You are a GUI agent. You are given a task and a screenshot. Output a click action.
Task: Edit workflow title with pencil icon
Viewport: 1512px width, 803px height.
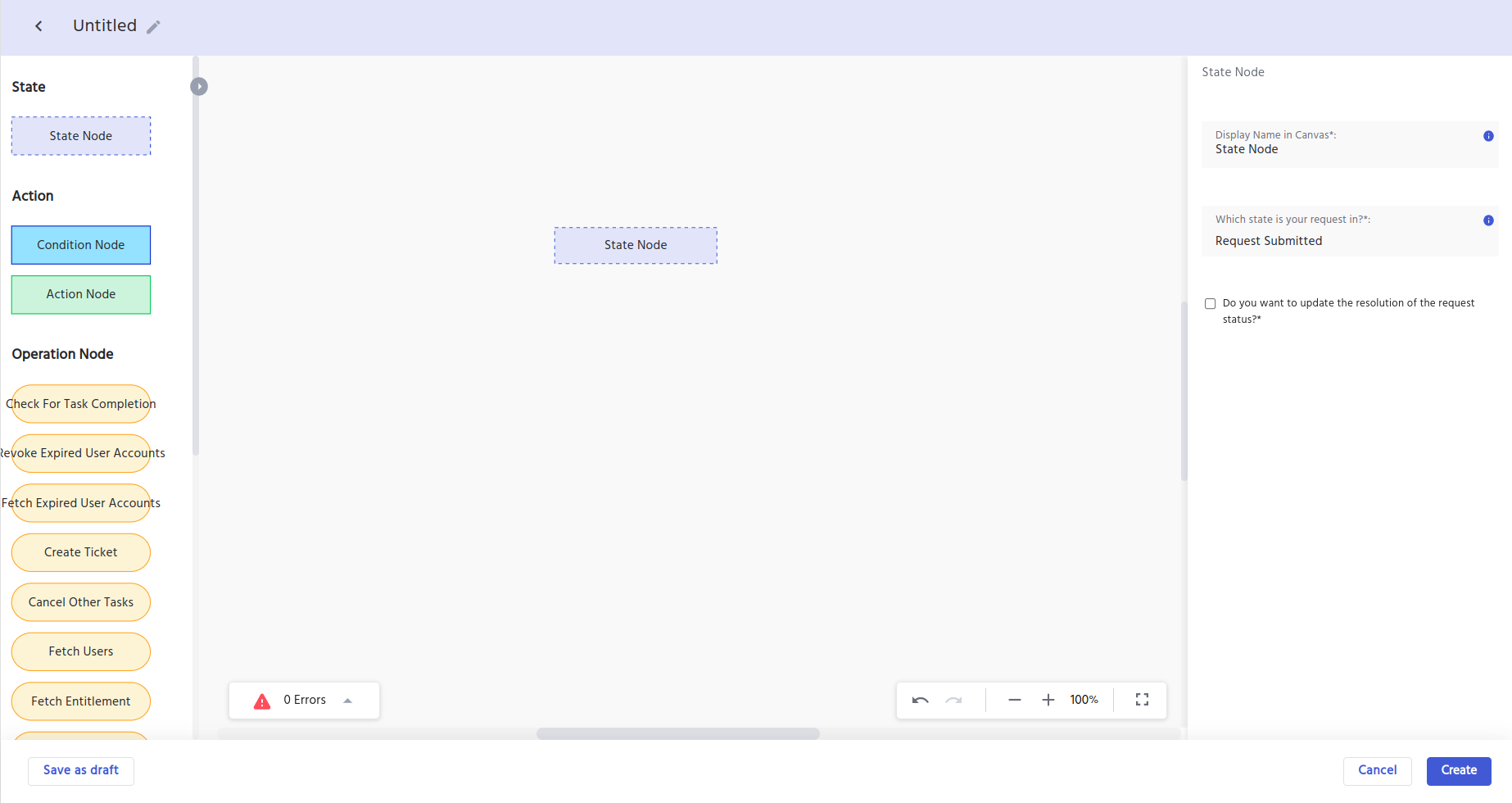153,27
